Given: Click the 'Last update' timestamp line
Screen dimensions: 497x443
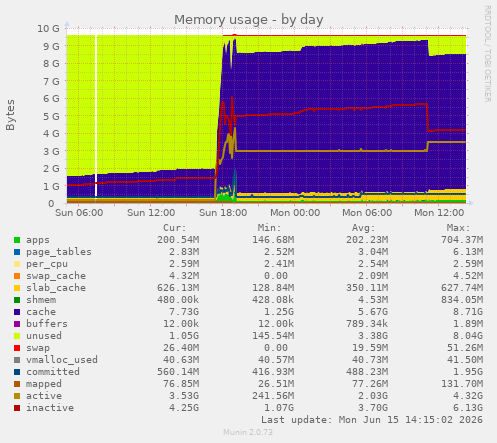Looking at the screenshot, I should 372,420.
